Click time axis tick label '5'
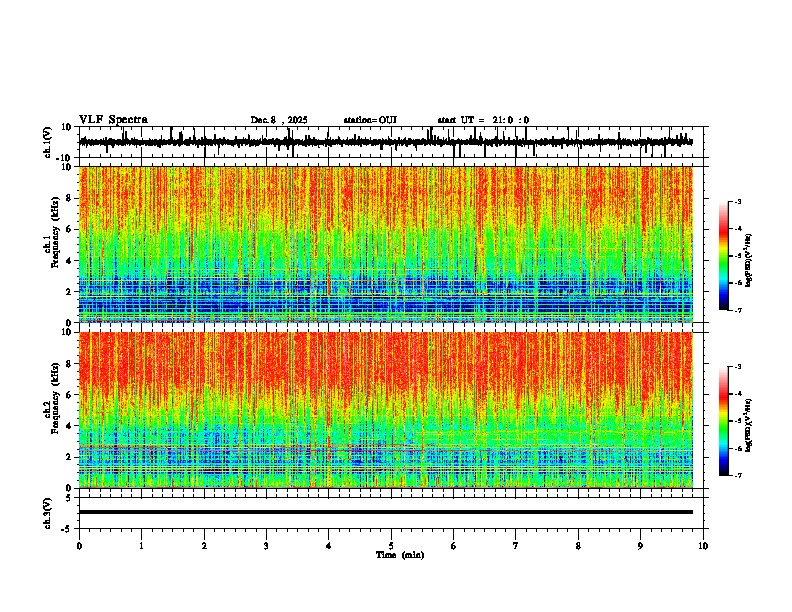Viewport: 792px width, 612px height. click(x=391, y=546)
